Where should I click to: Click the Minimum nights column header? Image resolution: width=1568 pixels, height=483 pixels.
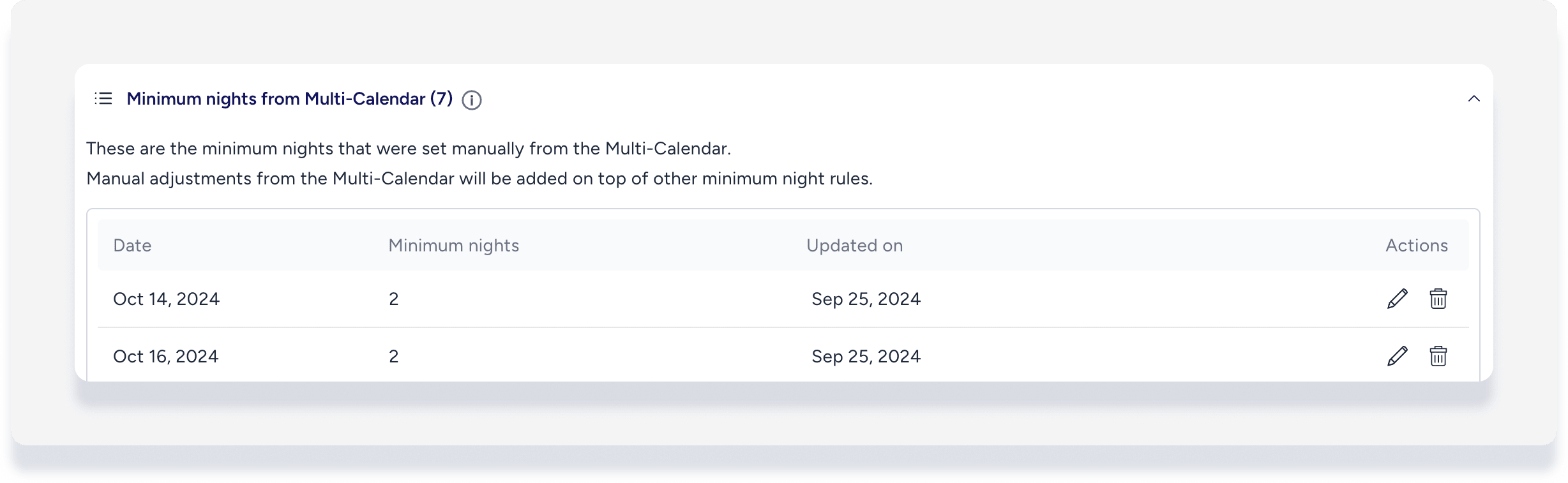click(x=453, y=246)
